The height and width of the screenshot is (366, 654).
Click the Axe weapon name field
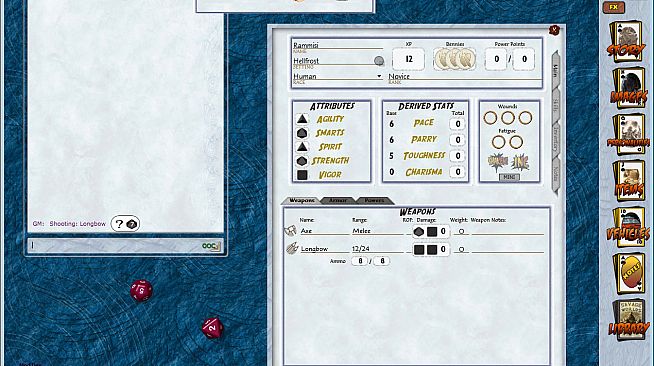pos(324,231)
